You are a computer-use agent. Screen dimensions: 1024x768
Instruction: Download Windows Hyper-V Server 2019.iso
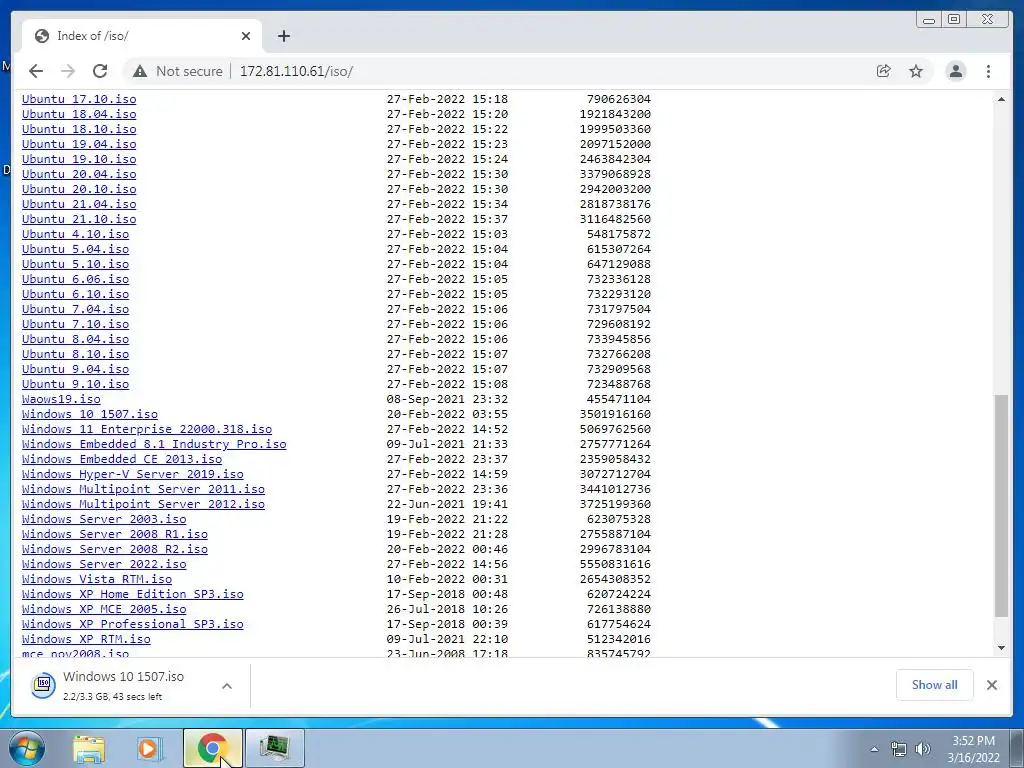(x=133, y=475)
